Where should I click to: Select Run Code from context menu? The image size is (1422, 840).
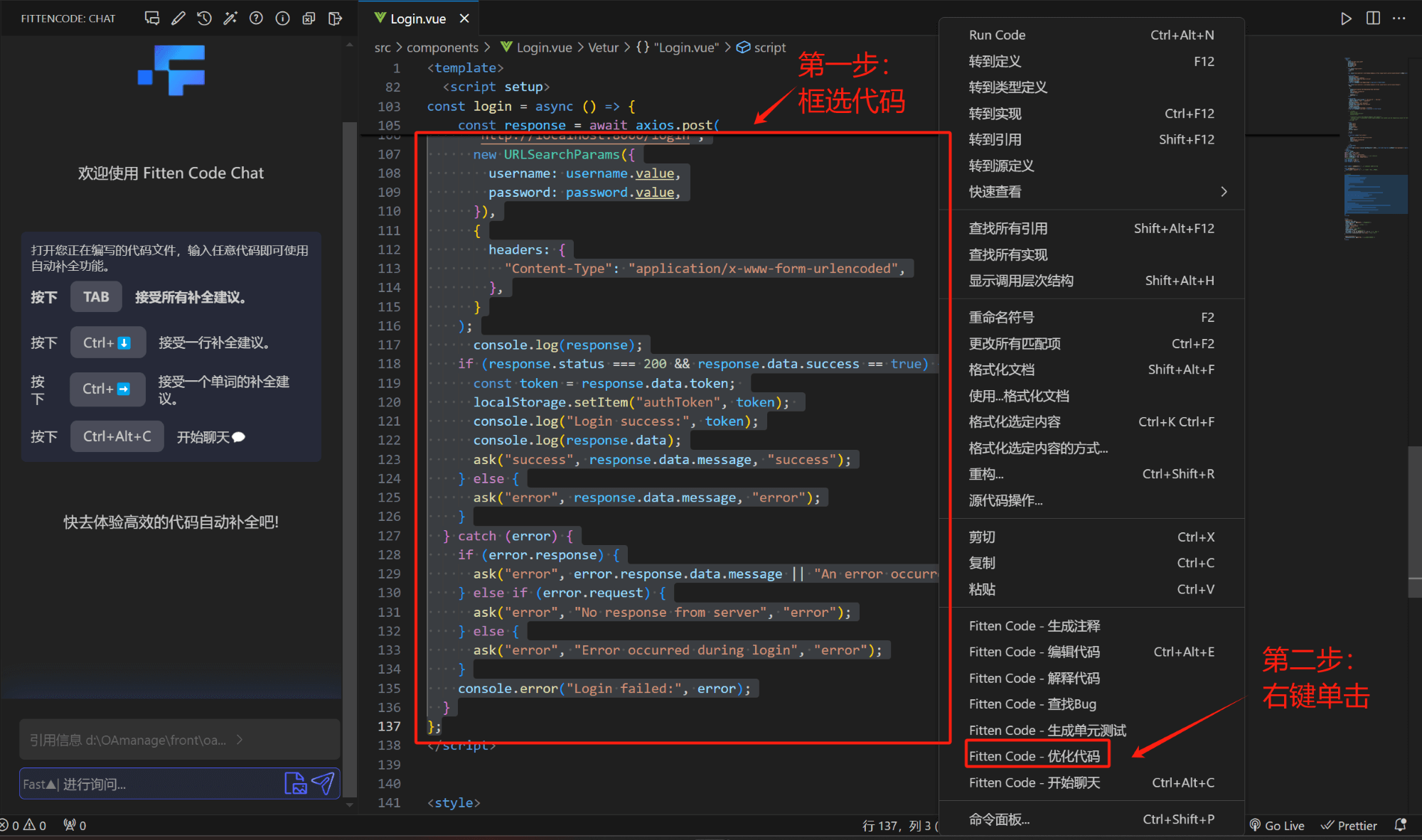(x=1091, y=35)
